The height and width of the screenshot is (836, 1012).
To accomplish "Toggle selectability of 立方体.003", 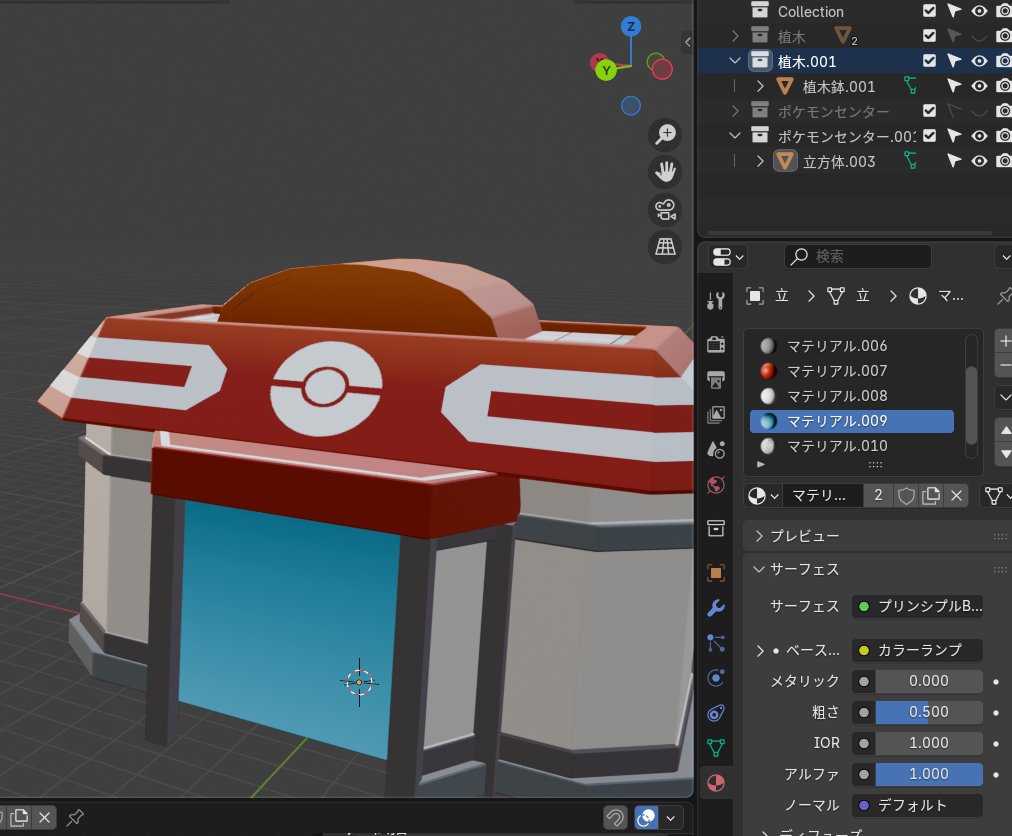I will click(x=954, y=161).
